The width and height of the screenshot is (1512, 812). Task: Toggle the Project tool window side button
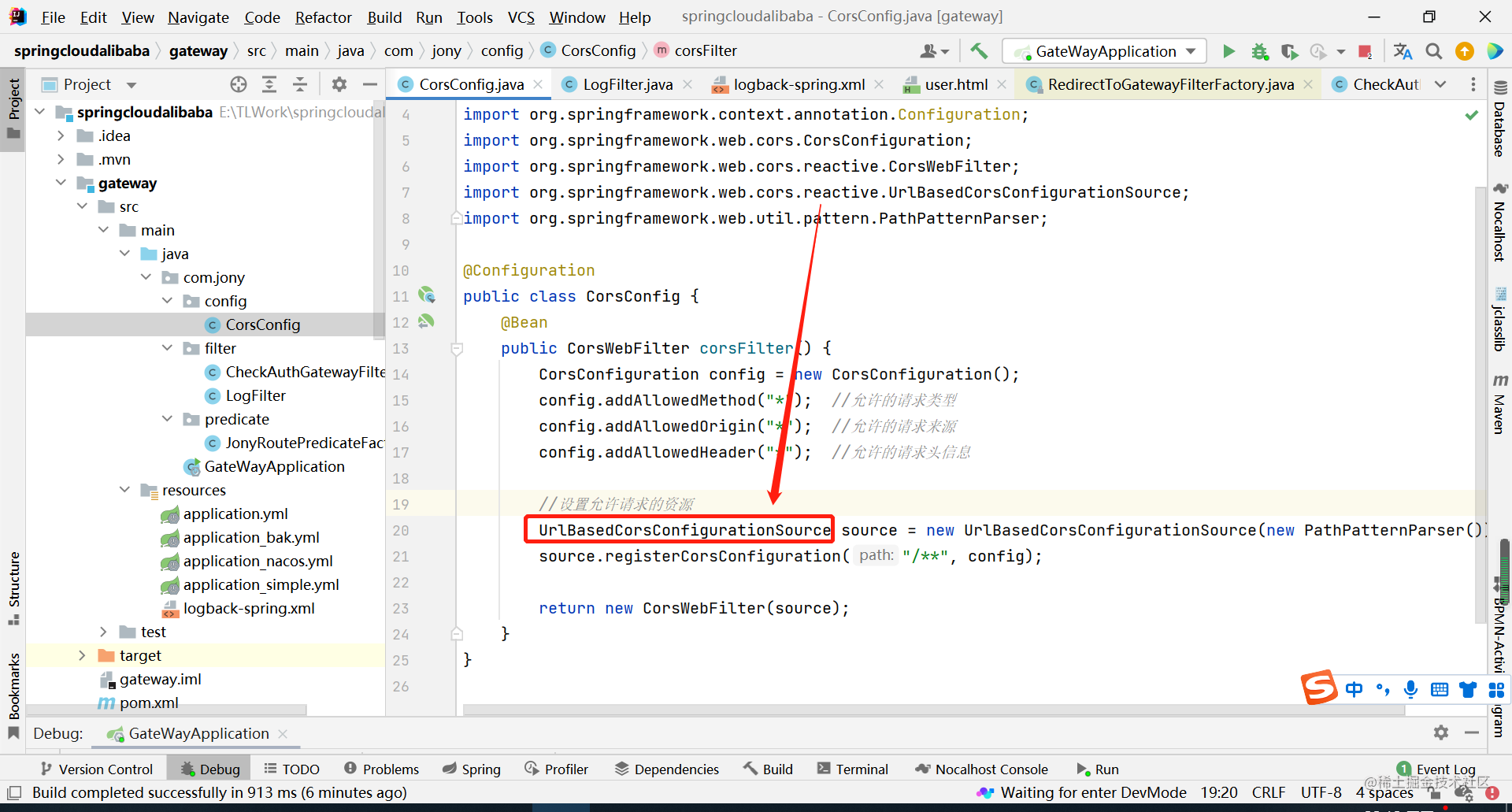[x=13, y=109]
